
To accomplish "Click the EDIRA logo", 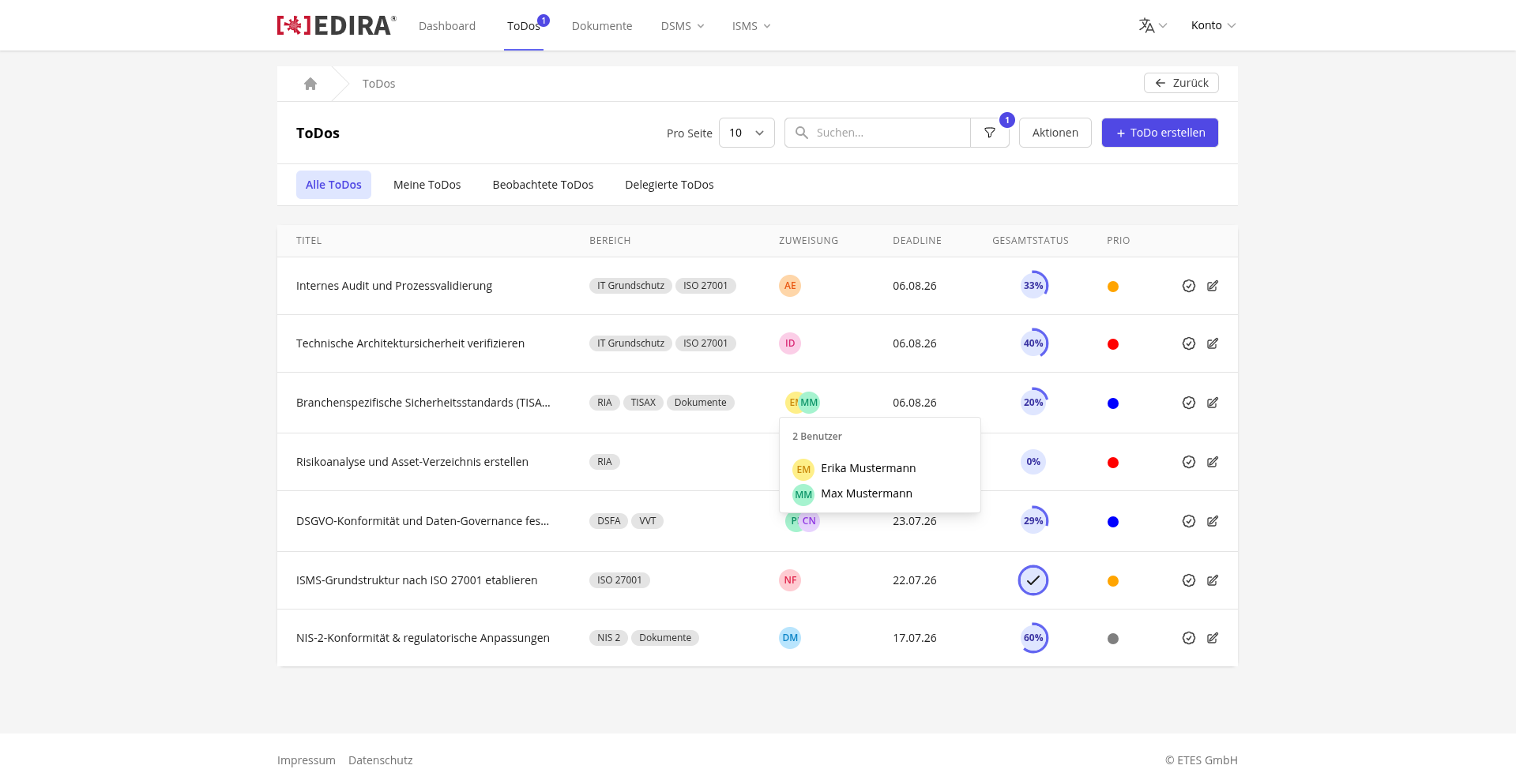I will tap(337, 25).
